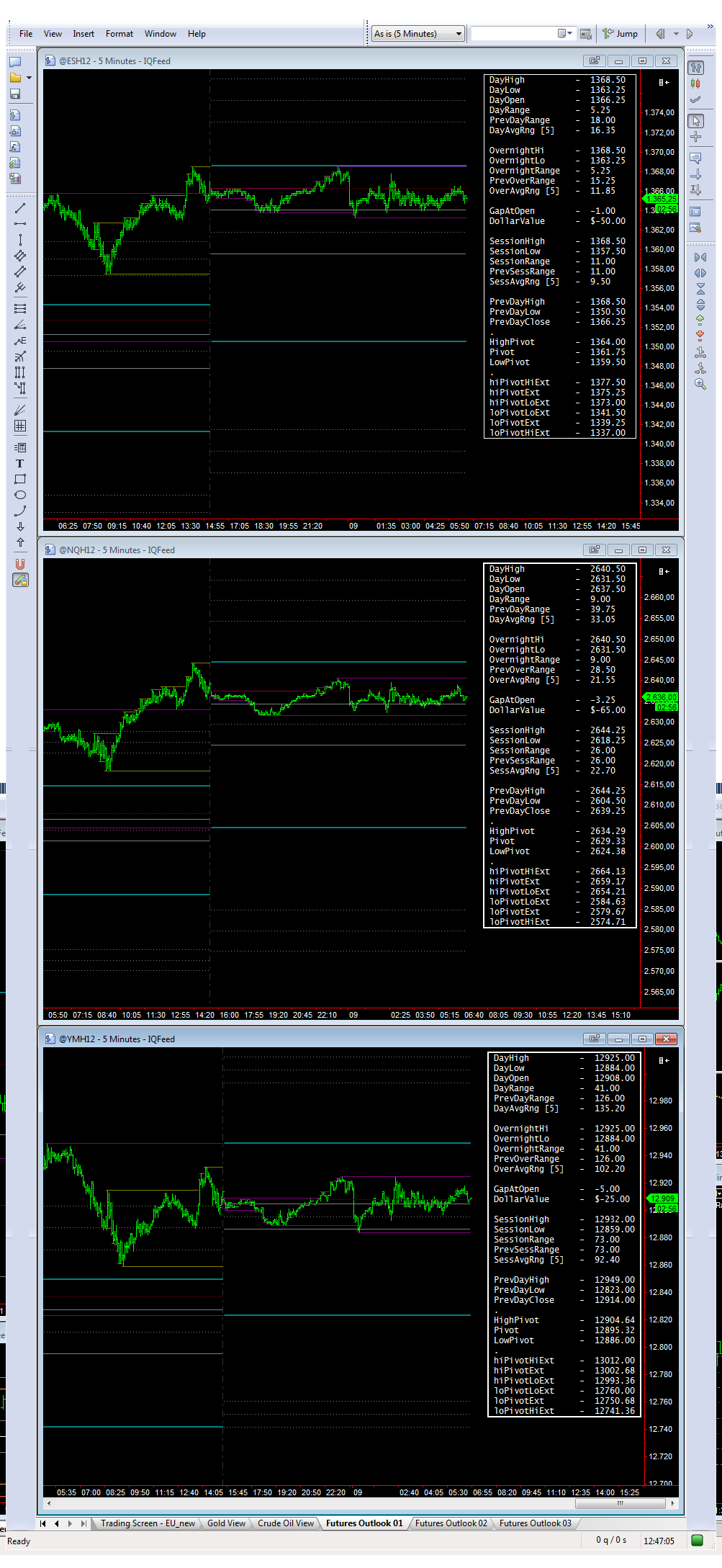Select the down arrow drawing tool
Screen dimensions: 722x1568
tap(20, 527)
